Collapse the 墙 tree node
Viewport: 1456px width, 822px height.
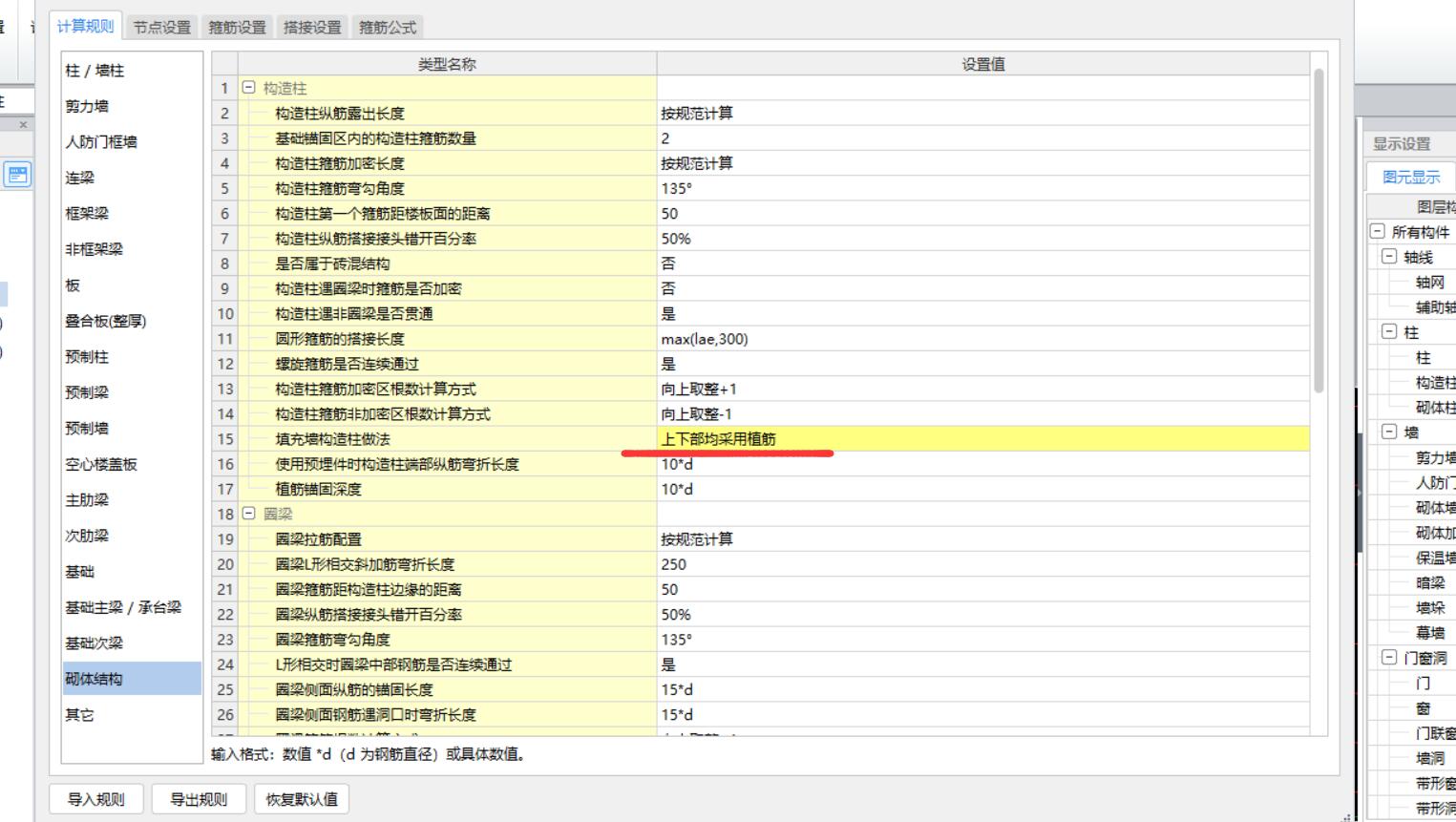pyautogui.click(x=1389, y=432)
